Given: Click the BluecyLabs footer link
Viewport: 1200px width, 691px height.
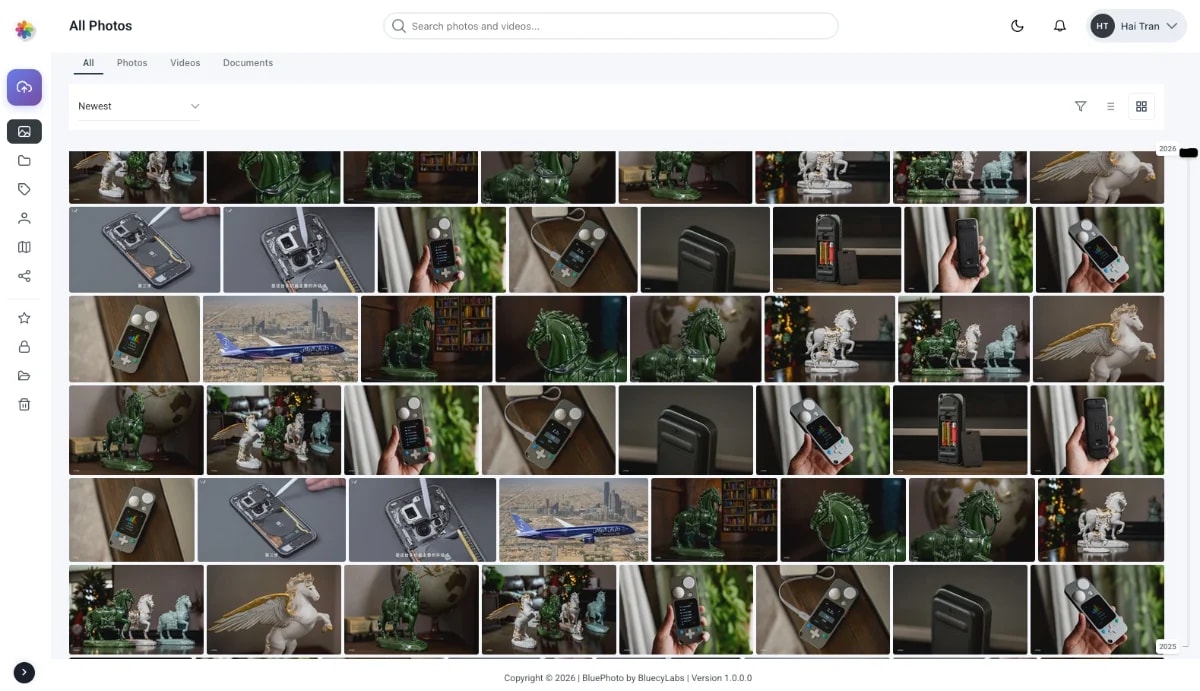Looking at the screenshot, I should click(x=659, y=677).
